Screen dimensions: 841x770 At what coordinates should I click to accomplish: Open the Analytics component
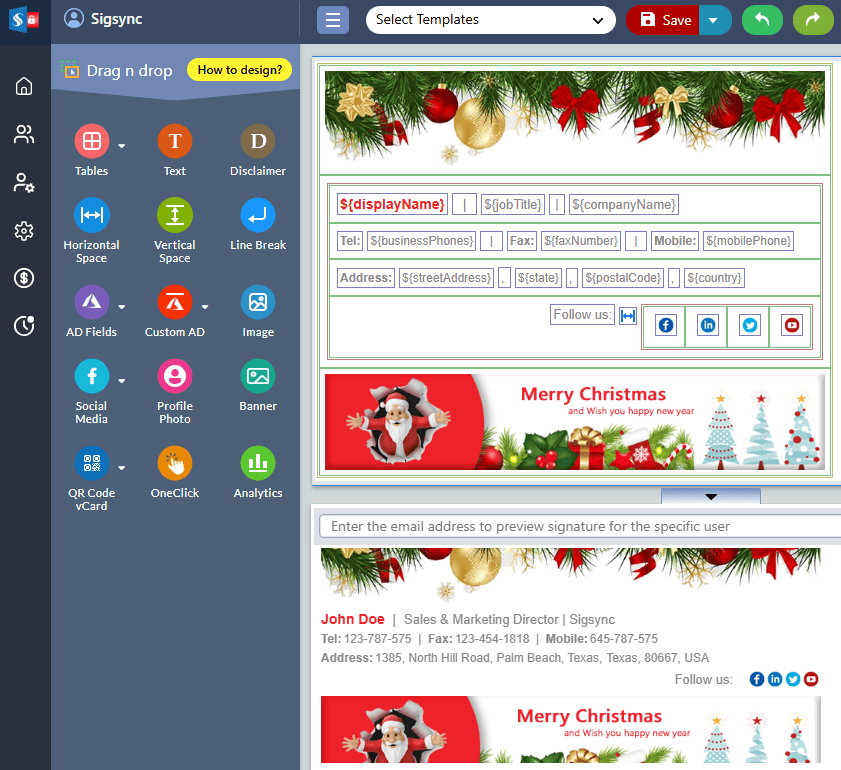click(258, 464)
